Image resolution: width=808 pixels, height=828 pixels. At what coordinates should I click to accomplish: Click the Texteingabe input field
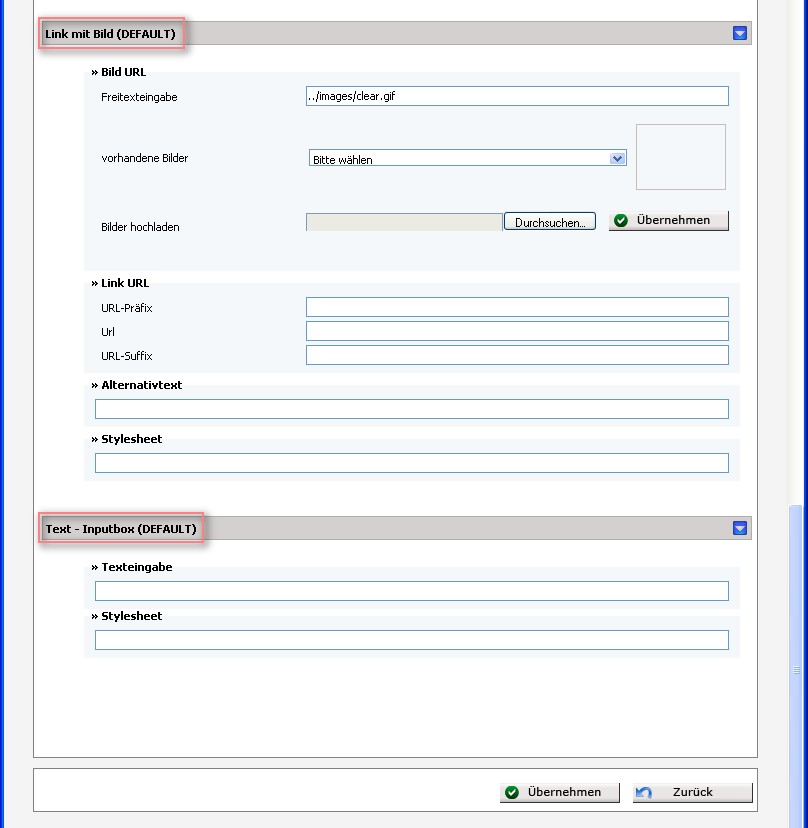(412, 591)
